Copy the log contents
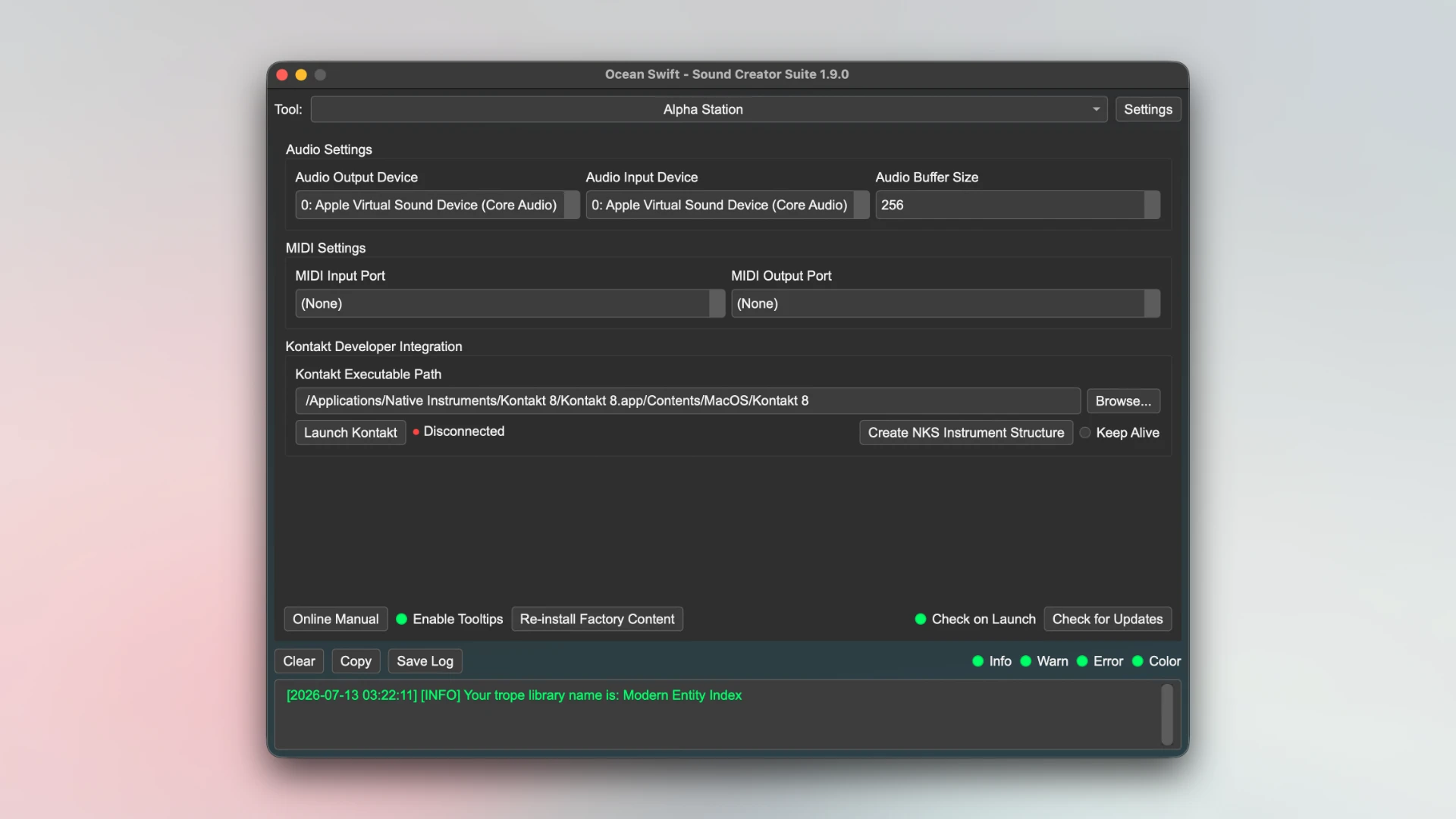Viewport: 1456px width, 819px height. click(x=356, y=661)
